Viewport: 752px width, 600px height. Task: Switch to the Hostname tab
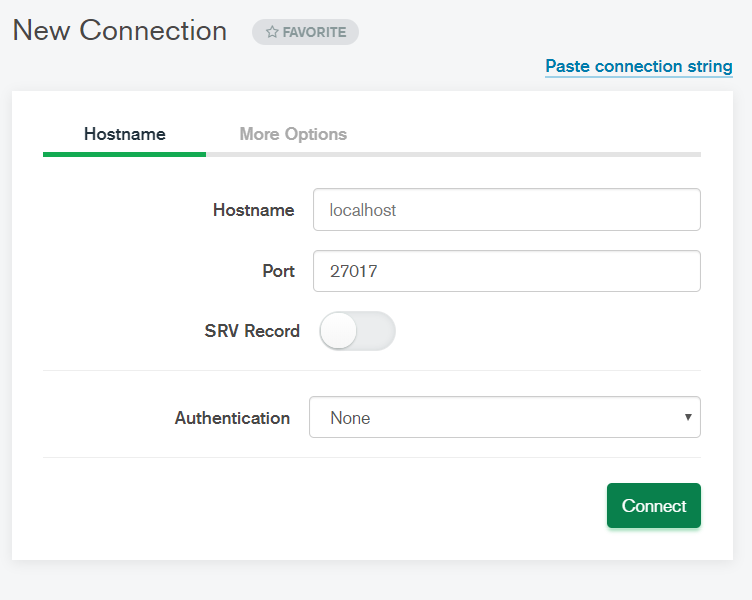pos(125,134)
